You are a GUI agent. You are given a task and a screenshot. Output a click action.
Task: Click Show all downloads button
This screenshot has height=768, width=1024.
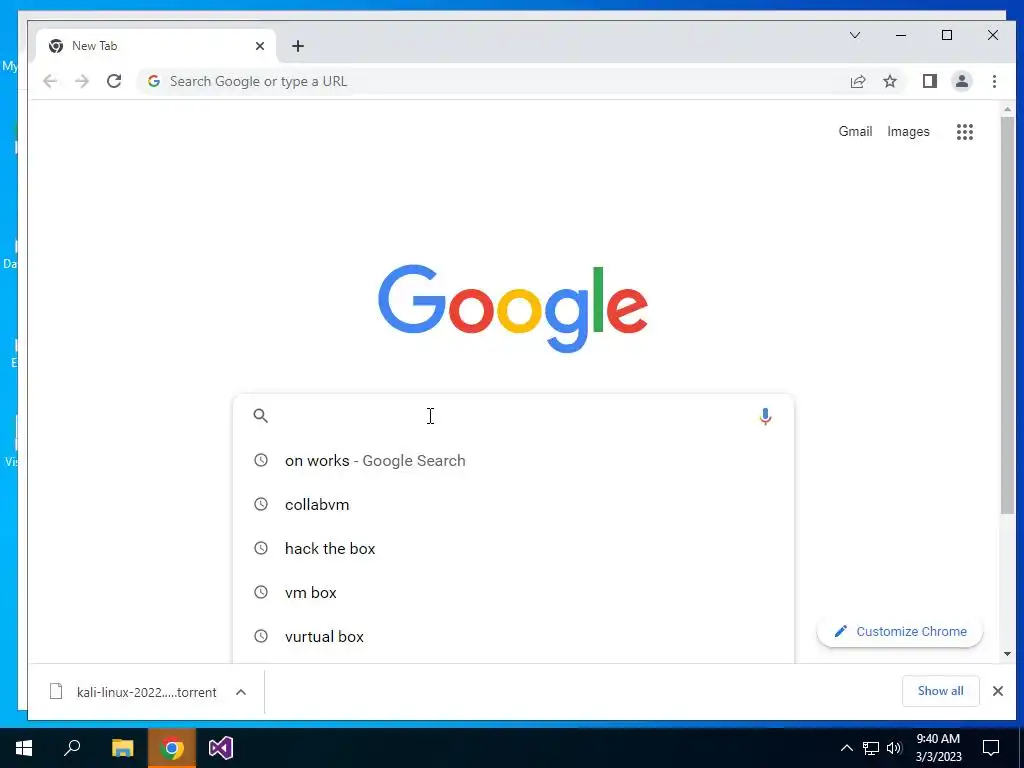[x=940, y=691]
